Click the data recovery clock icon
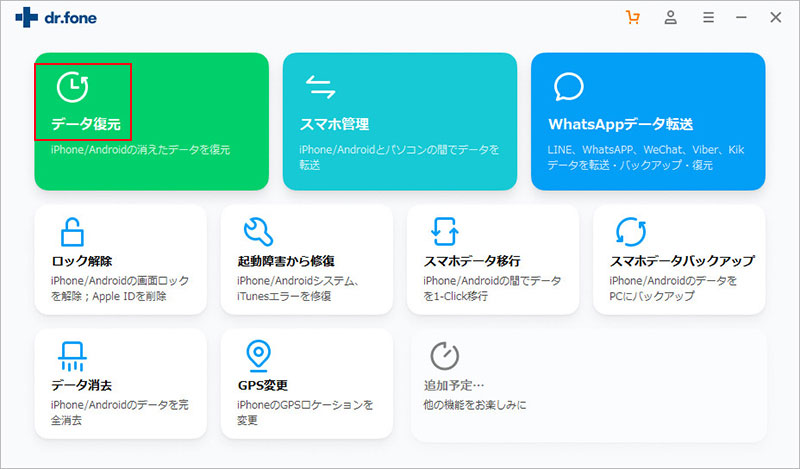 72,88
